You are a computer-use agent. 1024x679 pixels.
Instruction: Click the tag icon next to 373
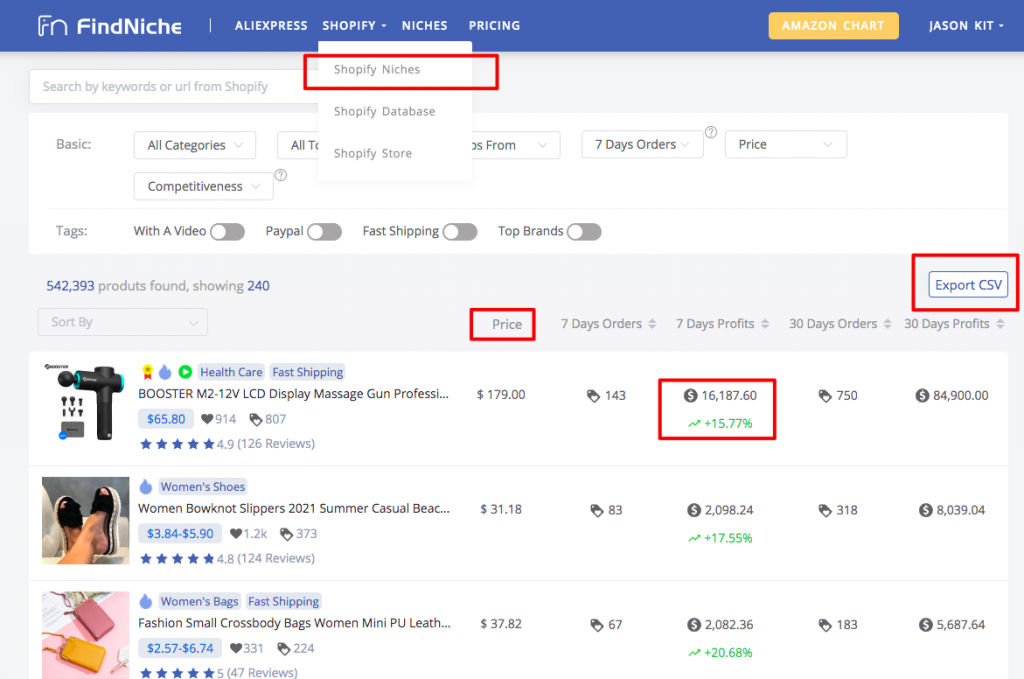pyautogui.click(x=286, y=534)
